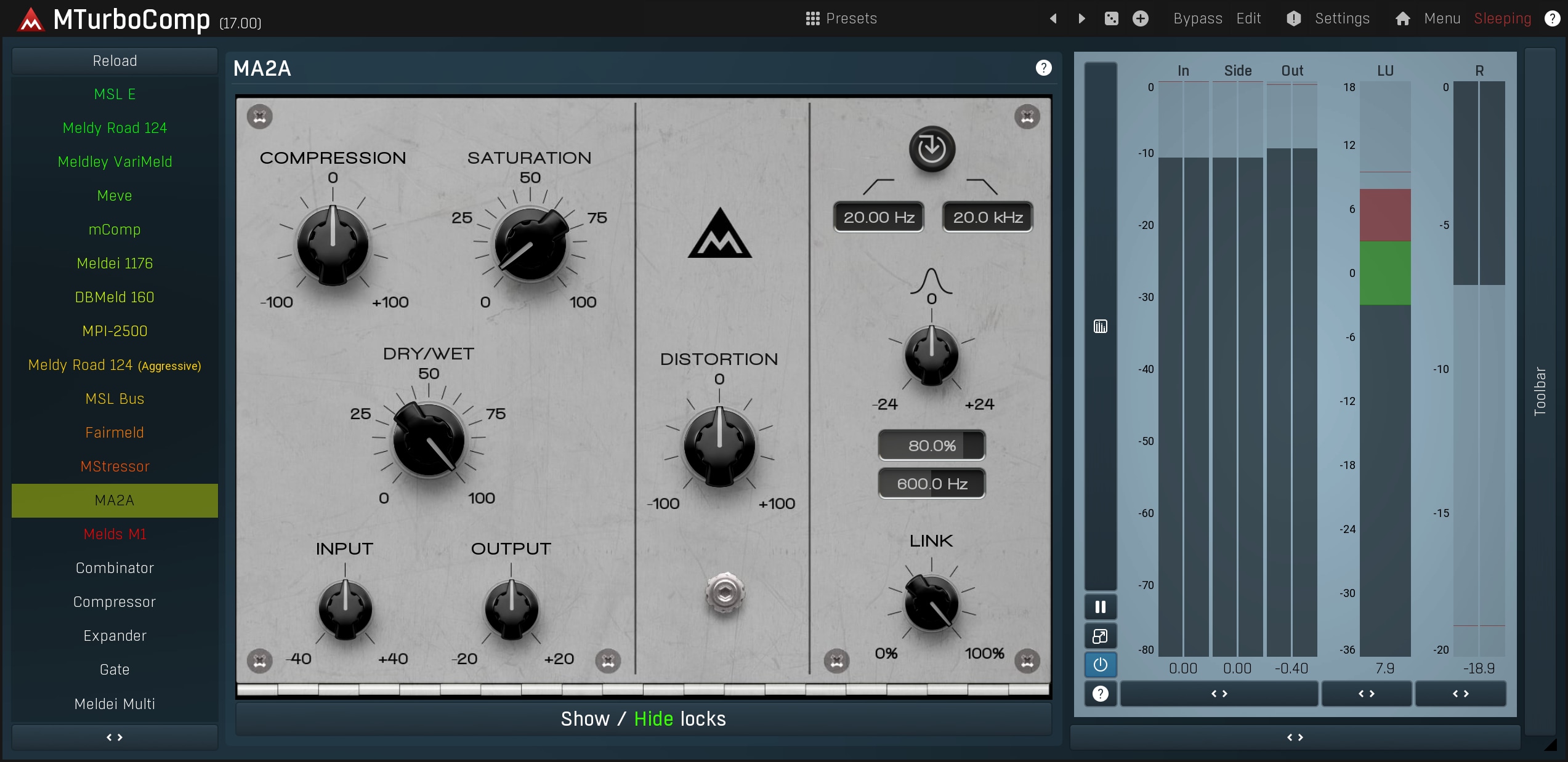Click the 80.0% slider field
Screen dimensions: 1568x762
tap(931, 446)
